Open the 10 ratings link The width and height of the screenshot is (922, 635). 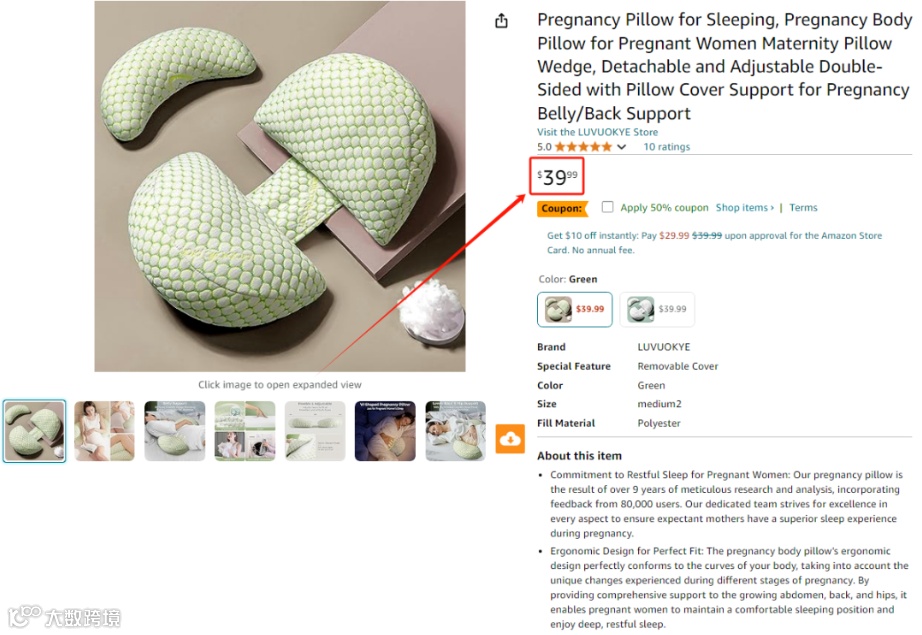click(x=666, y=147)
